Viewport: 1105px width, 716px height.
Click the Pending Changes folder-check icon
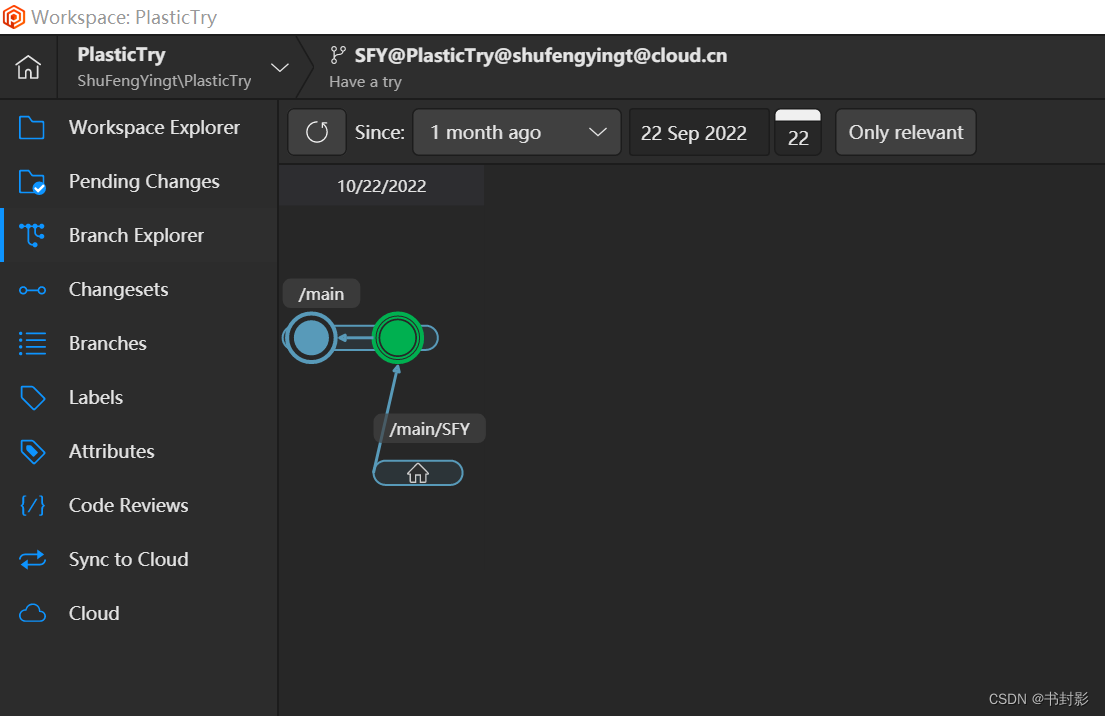[32, 182]
